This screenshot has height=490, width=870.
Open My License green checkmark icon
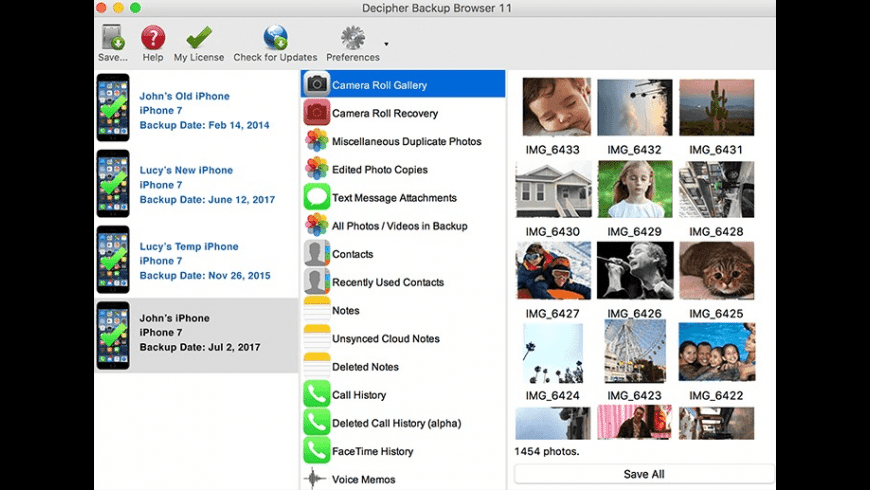(199, 37)
